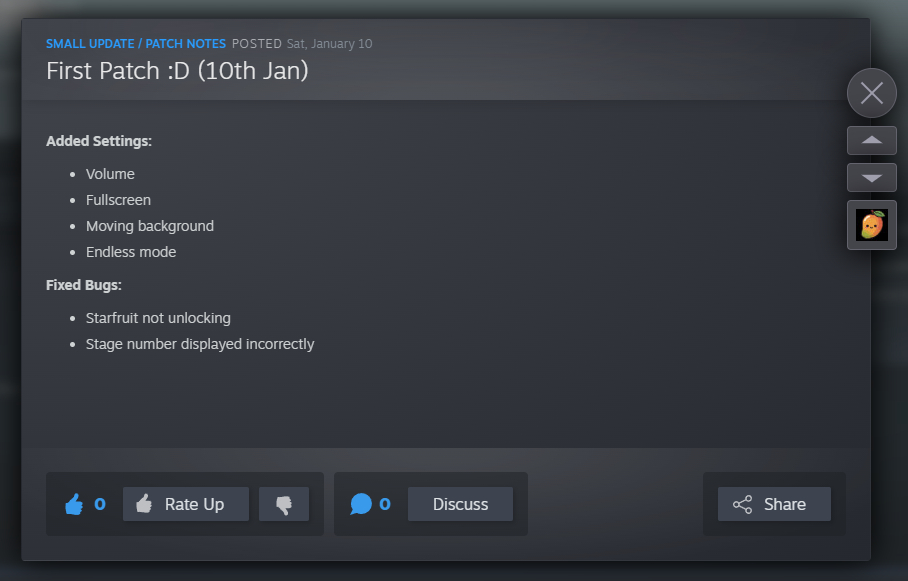The image size is (908, 581).
Task: Open the mango game icon thumbnail
Action: (872, 225)
